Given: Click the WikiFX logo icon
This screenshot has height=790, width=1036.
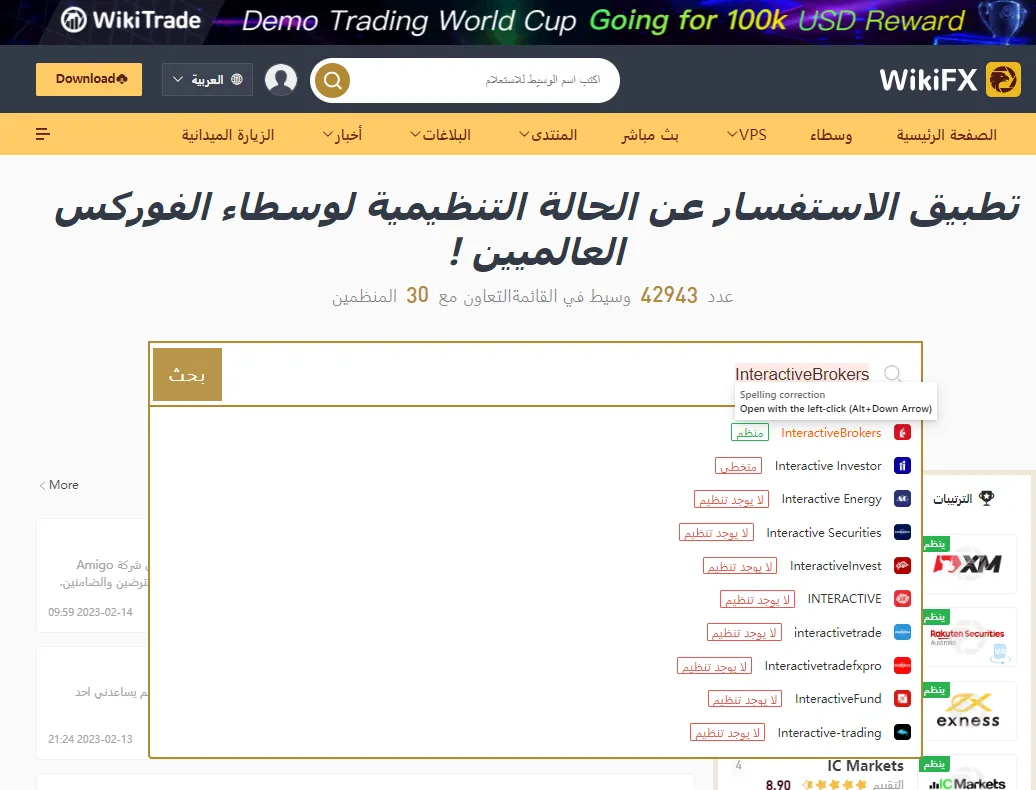Looking at the screenshot, I should 1003,80.
